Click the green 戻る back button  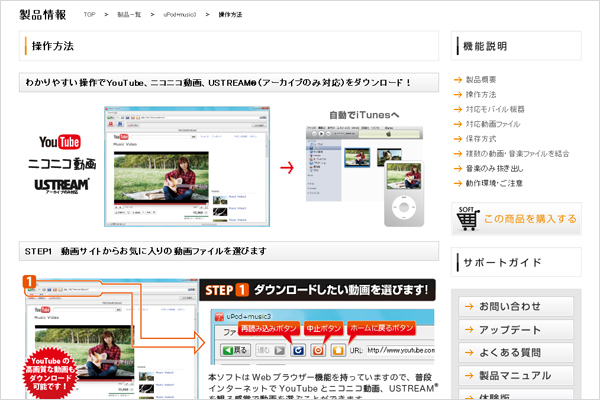[234, 350]
